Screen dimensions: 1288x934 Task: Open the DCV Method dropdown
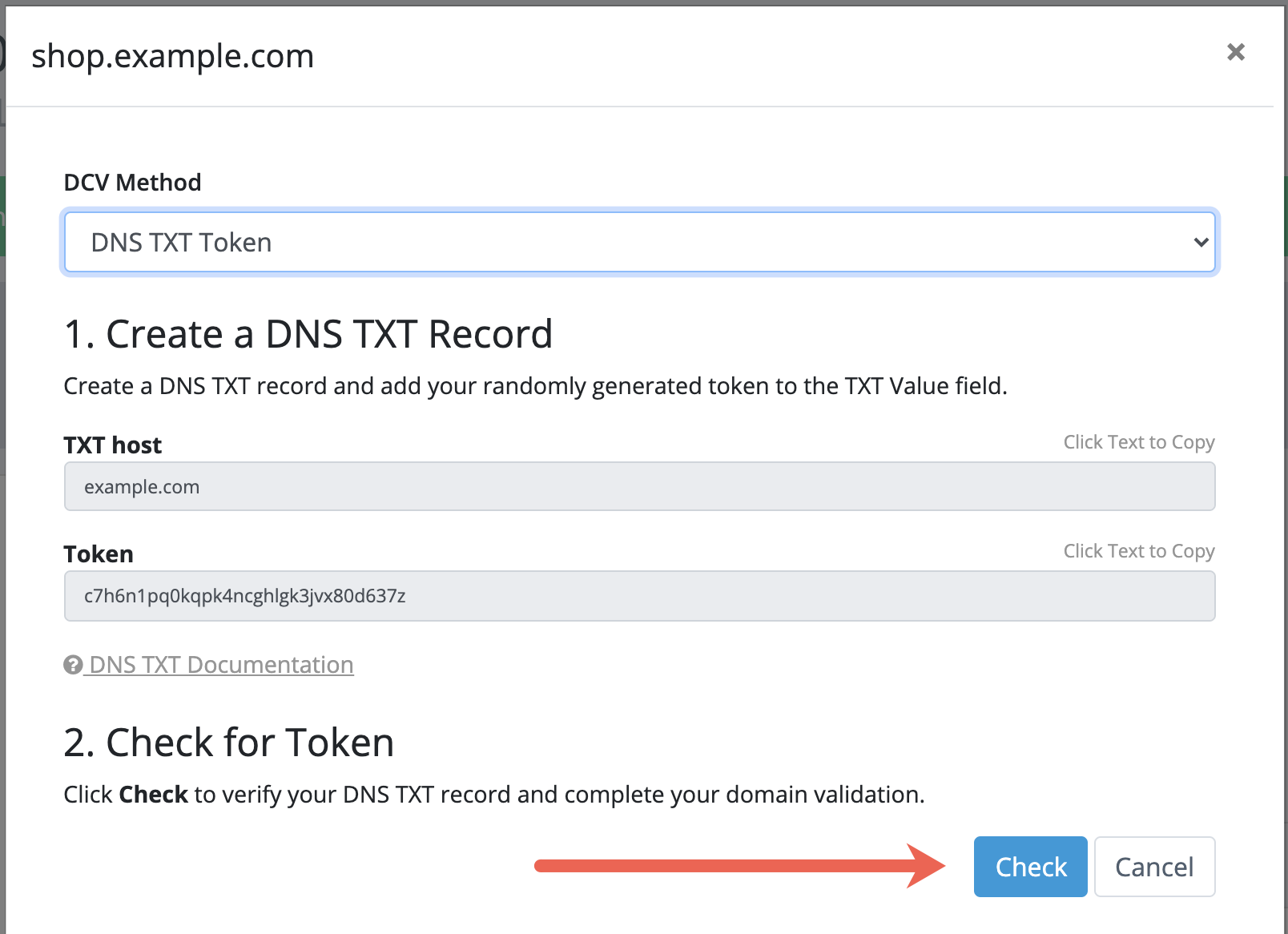[x=639, y=242]
